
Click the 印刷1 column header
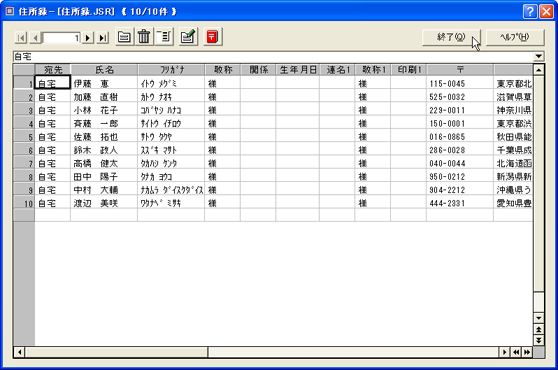click(409, 70)
